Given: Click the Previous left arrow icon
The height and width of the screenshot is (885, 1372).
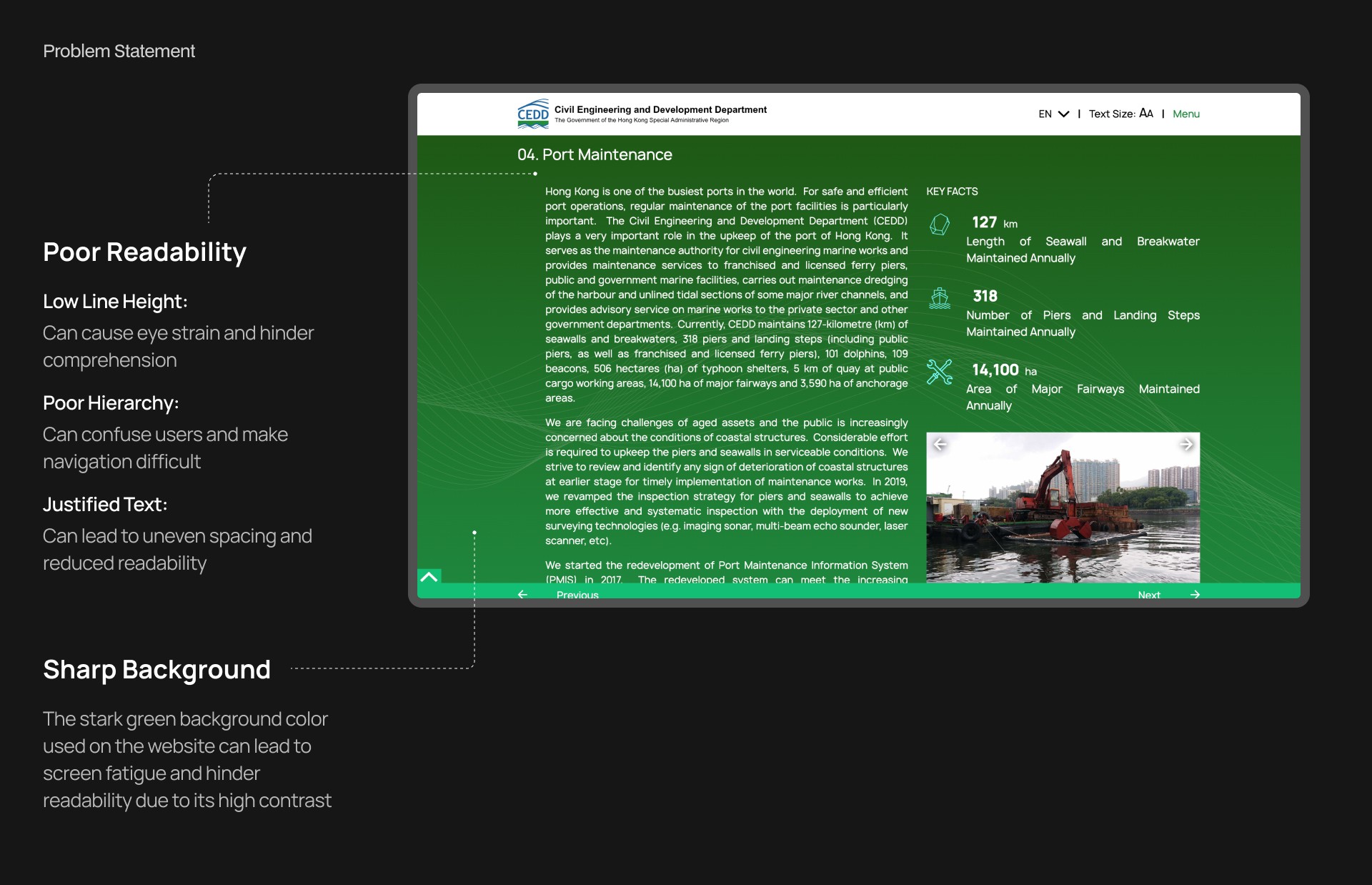Looking at the screenshot, I should point(522,594).
